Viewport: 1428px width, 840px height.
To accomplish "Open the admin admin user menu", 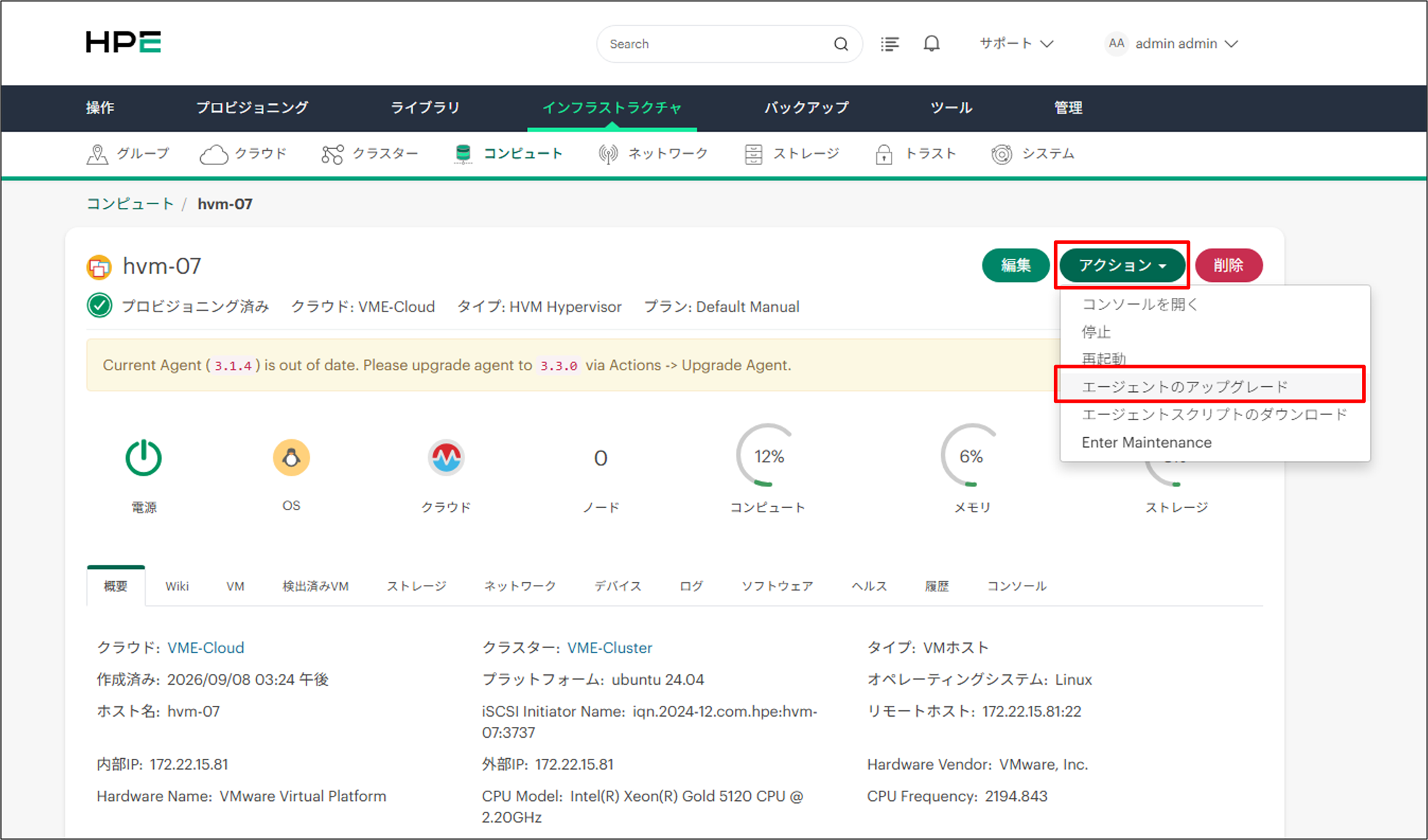I will pos(1172,43).
